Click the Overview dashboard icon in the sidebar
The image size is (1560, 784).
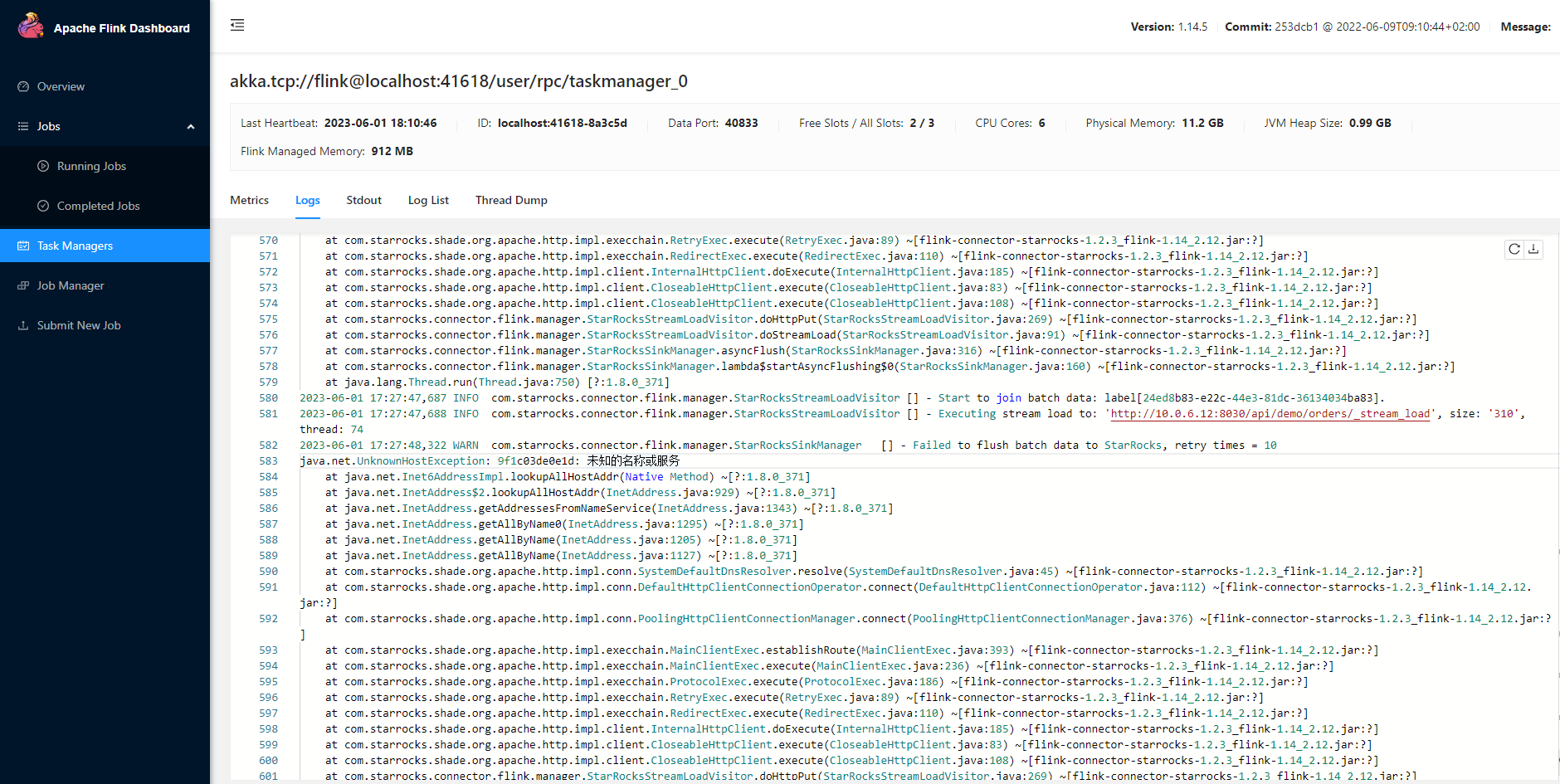(23, 86)
